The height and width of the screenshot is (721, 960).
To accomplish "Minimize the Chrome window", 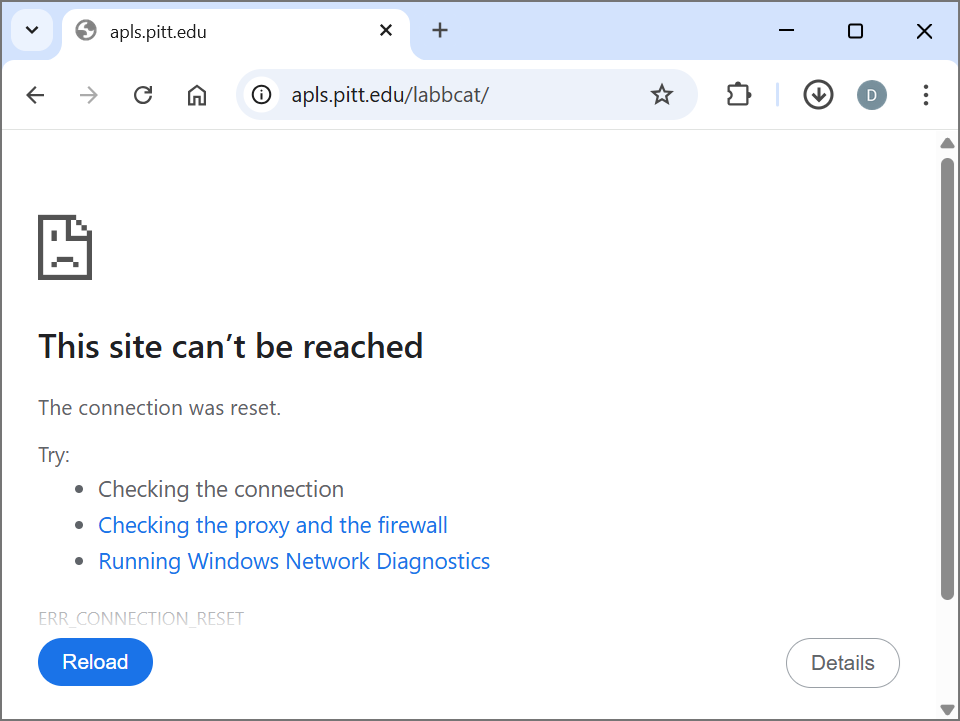I will pos(786,30).
